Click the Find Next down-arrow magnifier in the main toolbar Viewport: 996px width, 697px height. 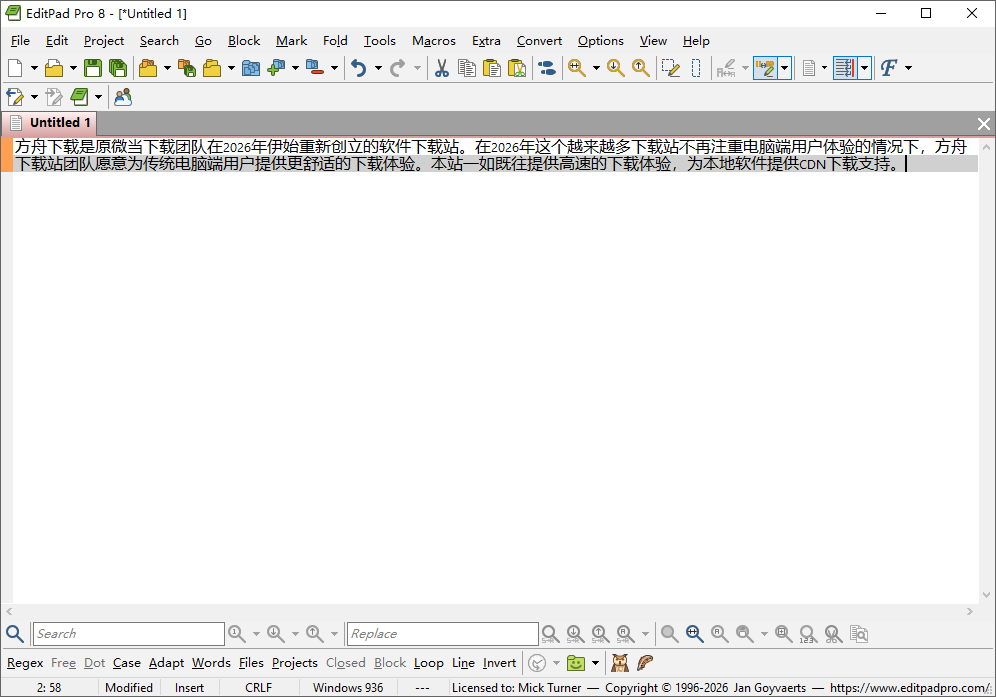616,68
